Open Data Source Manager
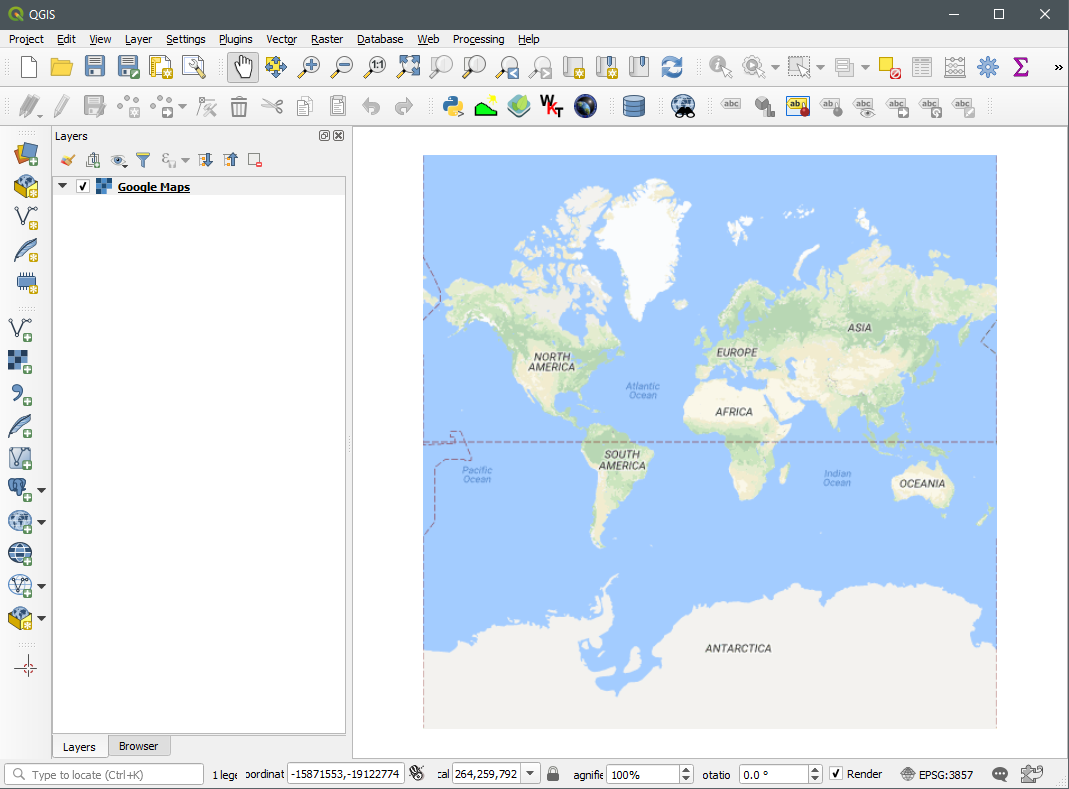Viewport: 1069px width, 789px height. point(26,155)
